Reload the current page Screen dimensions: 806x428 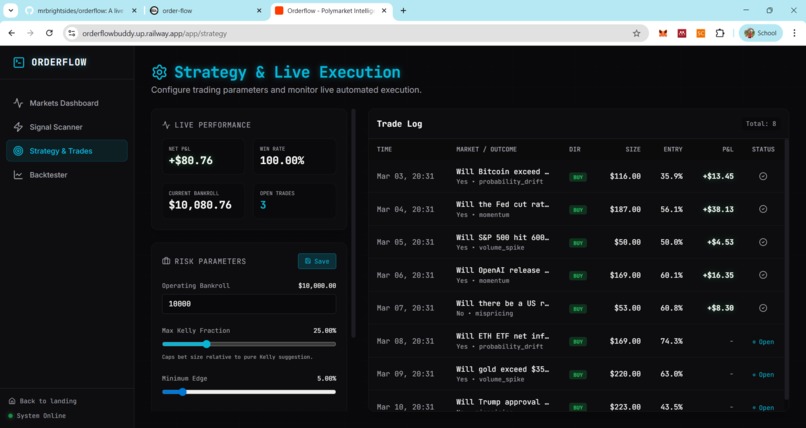click(49, 33)
